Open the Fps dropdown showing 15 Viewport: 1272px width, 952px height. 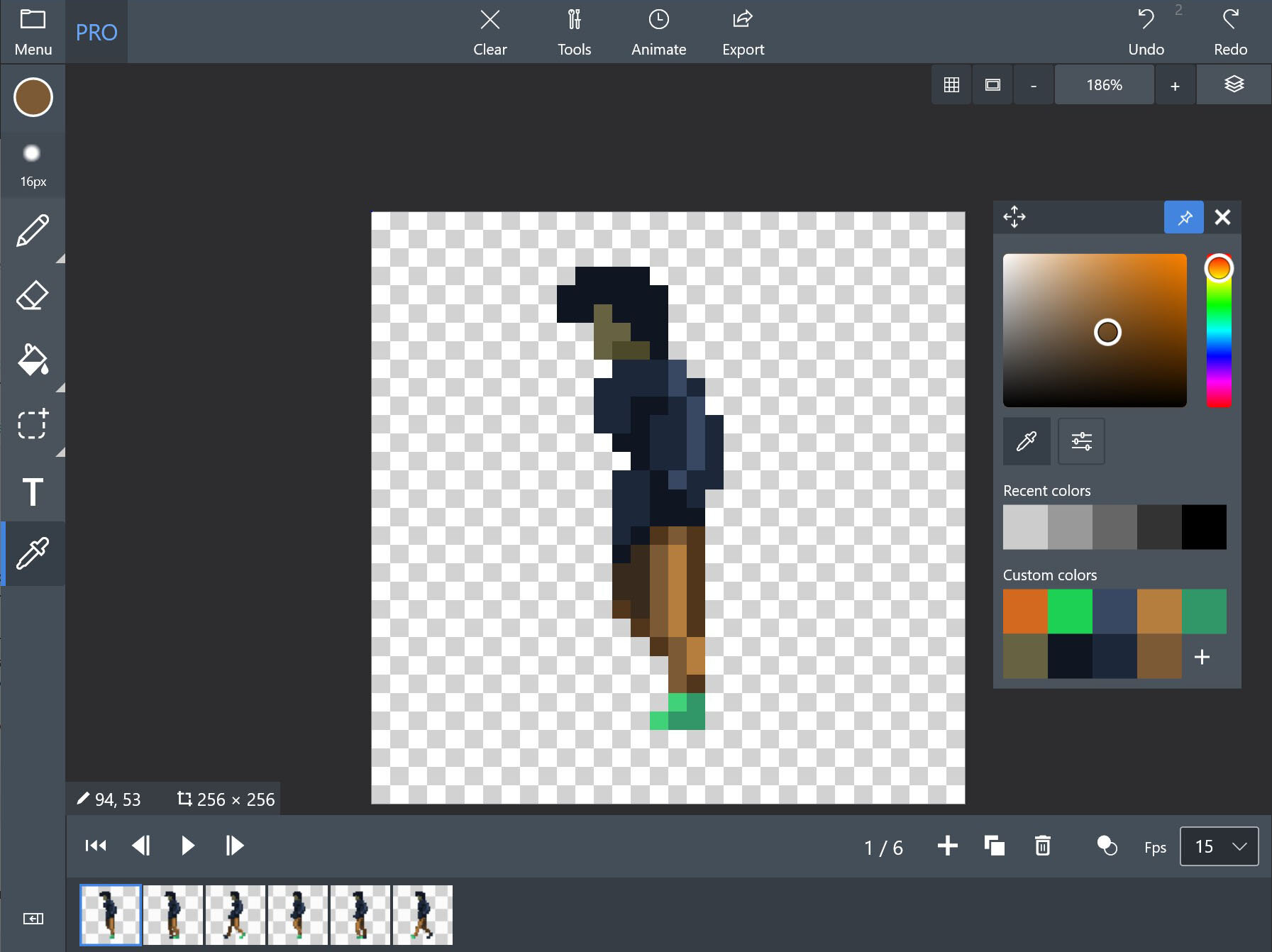1219,846
